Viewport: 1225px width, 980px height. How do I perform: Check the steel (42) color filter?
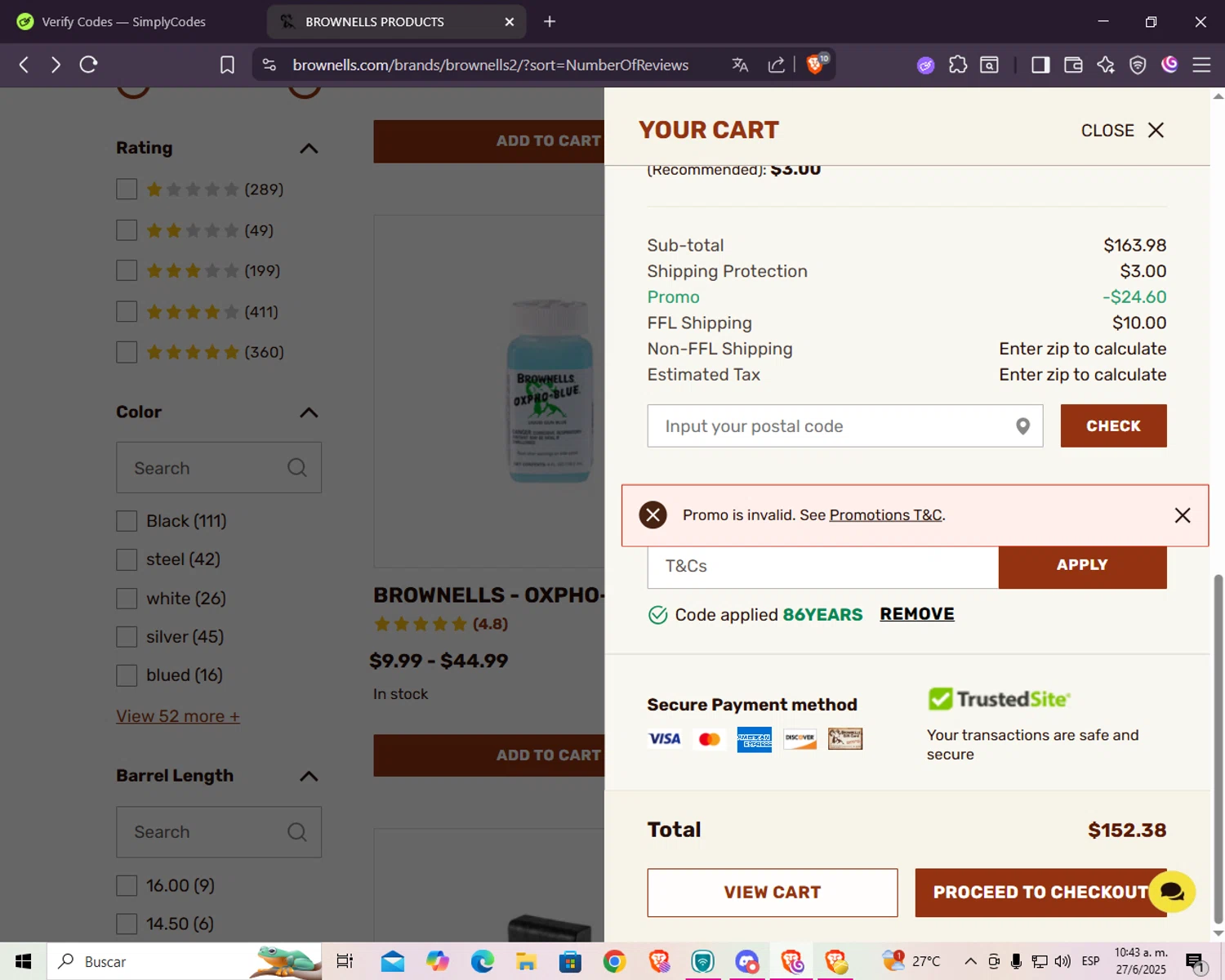click(x=127, y=559)
